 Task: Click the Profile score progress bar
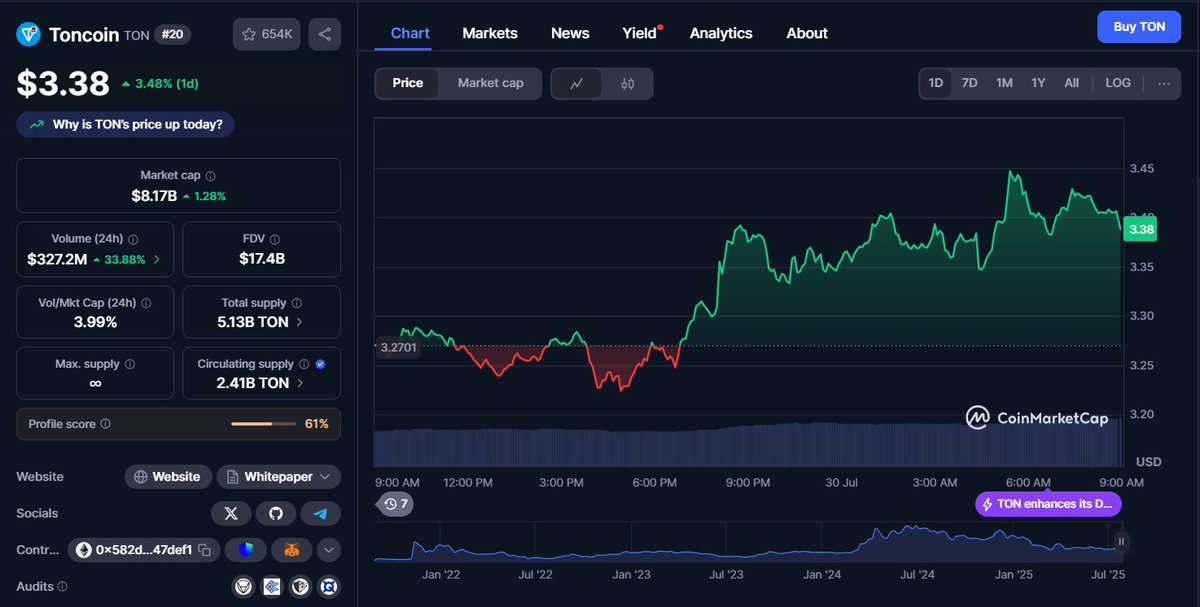pos(264,424)
